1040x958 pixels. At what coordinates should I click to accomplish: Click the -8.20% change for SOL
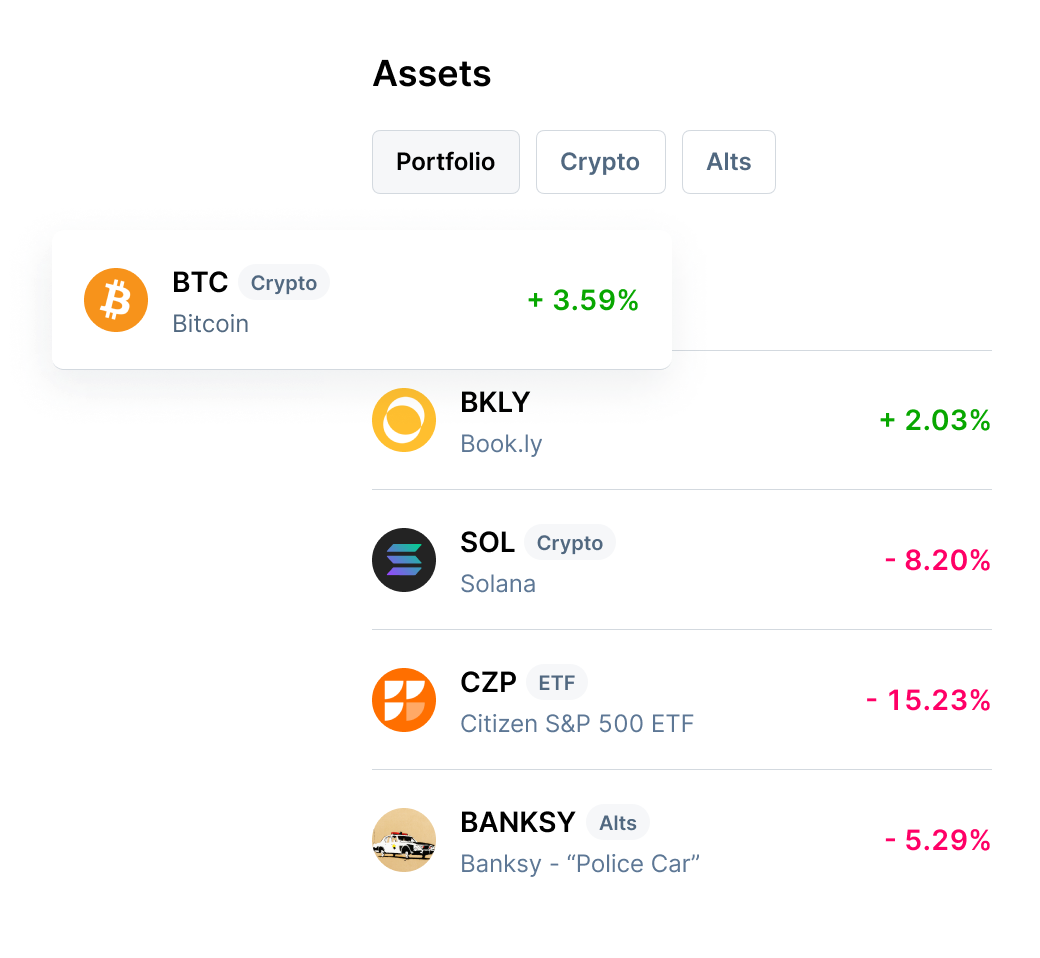(938, 560)
